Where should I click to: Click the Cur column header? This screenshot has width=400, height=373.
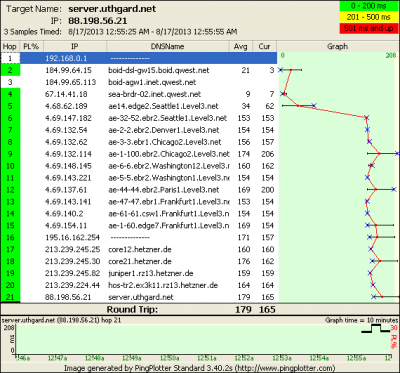click(264, 47)
